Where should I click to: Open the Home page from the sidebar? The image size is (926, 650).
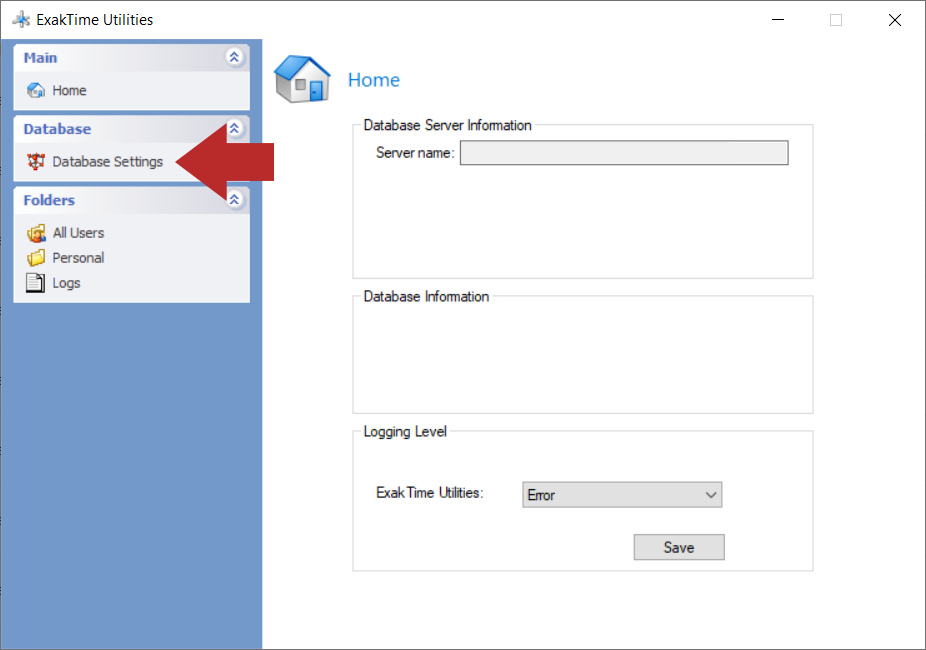[x=69, y=90]
